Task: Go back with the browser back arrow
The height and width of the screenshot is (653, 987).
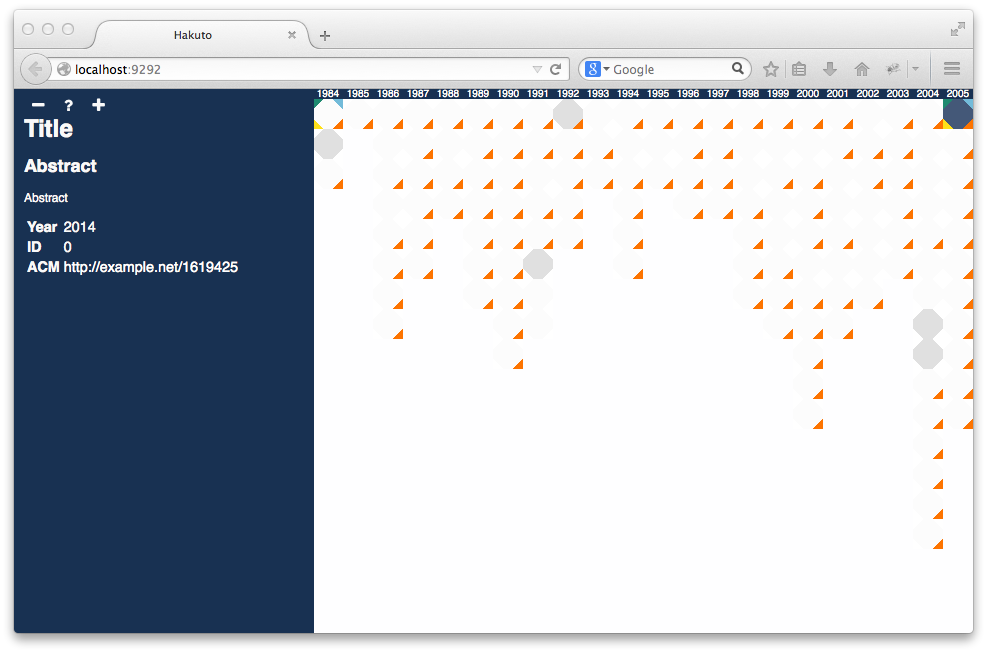Action: pos(35,69)
